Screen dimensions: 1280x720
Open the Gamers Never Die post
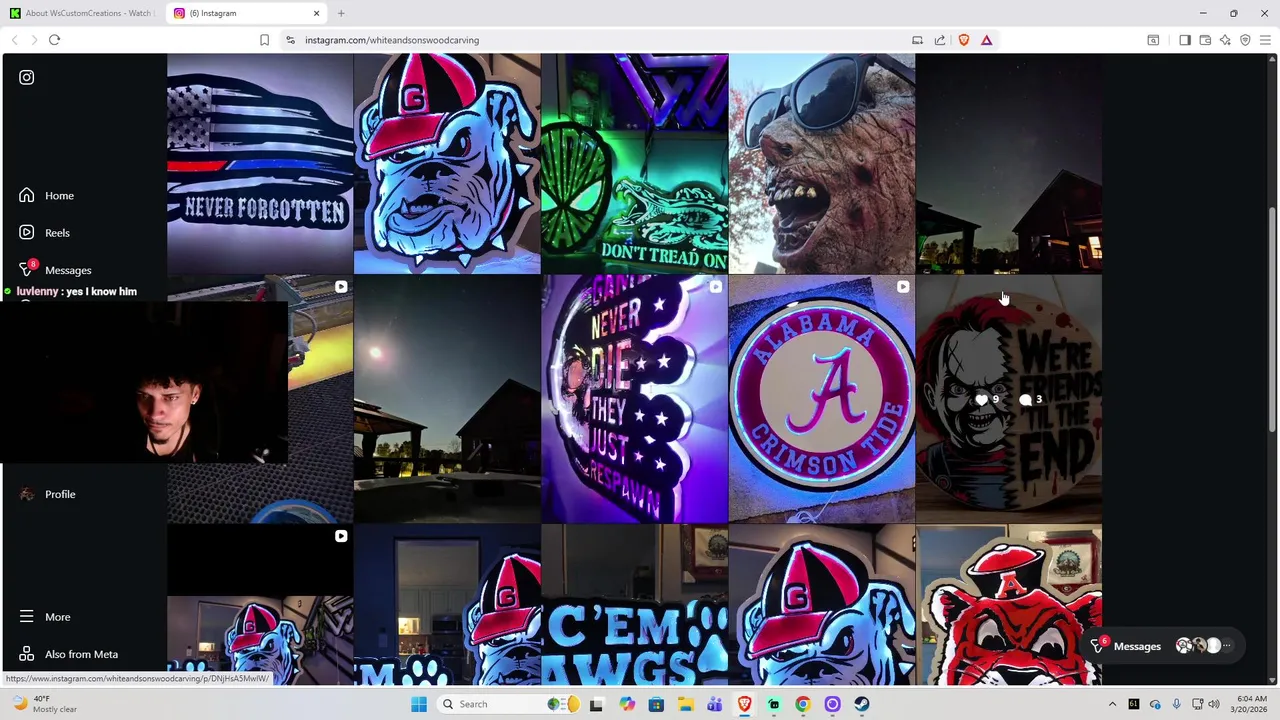coord(635,400)
